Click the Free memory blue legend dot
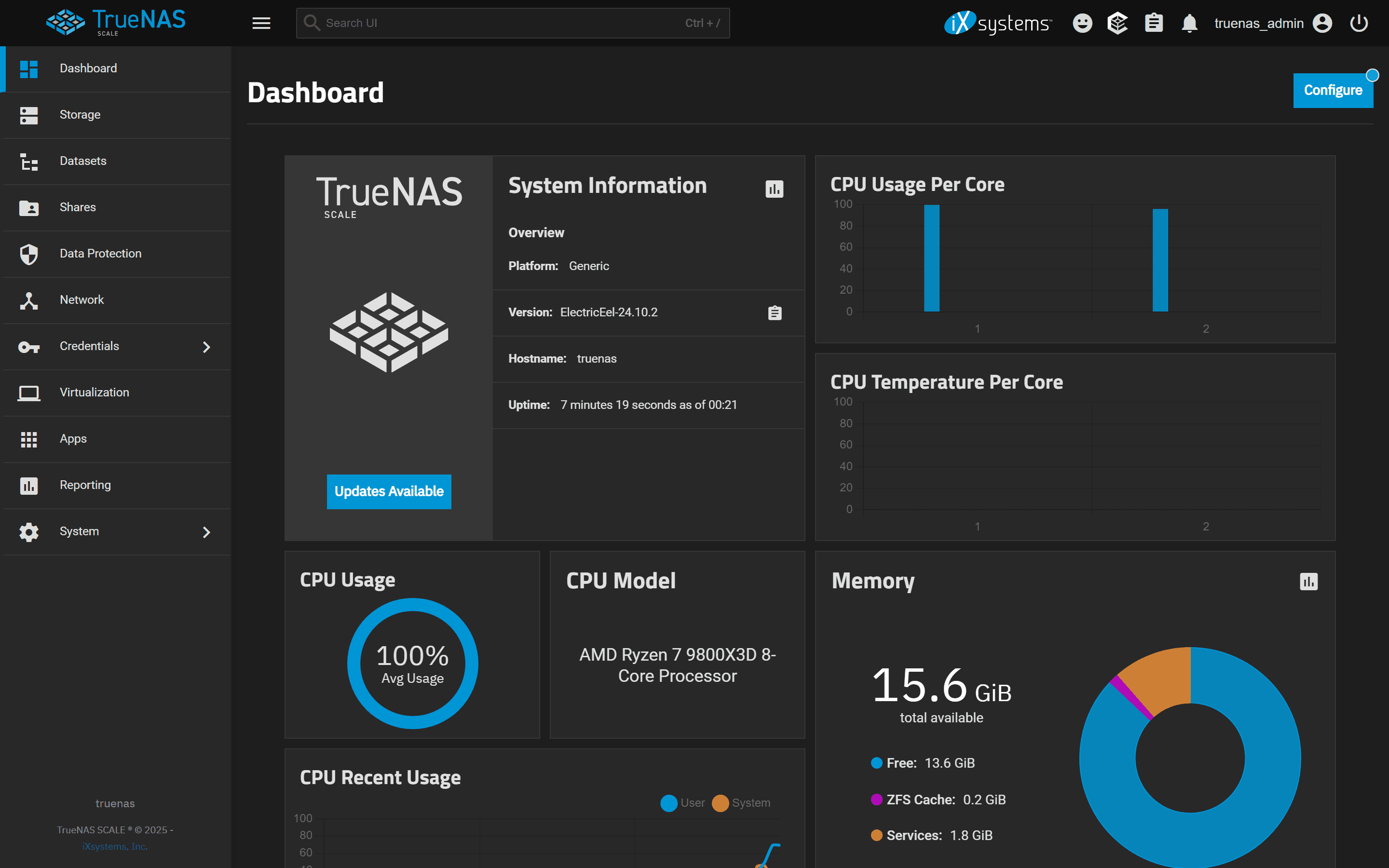The height and width of the screenshot is (868, 1389). [876, 763]
